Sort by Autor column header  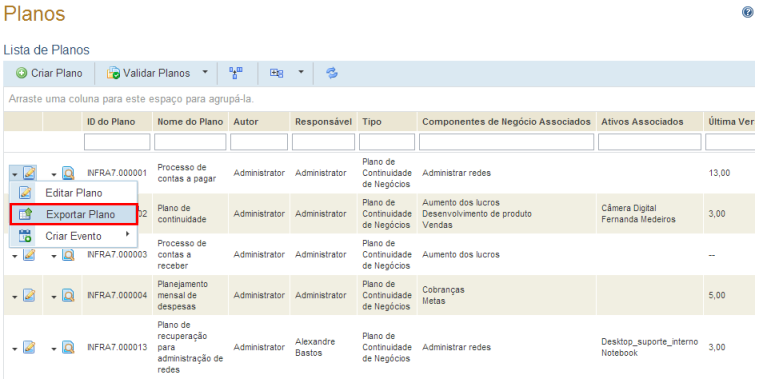[x=246, y=122]
